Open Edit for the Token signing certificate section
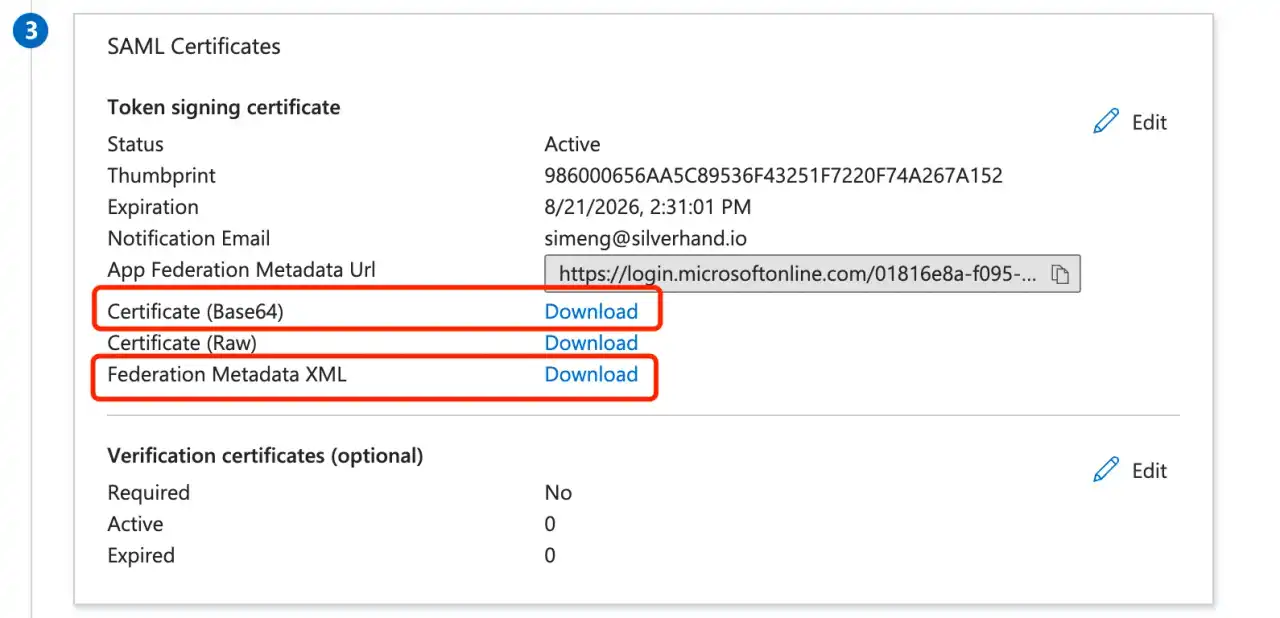 point(1147,121)
